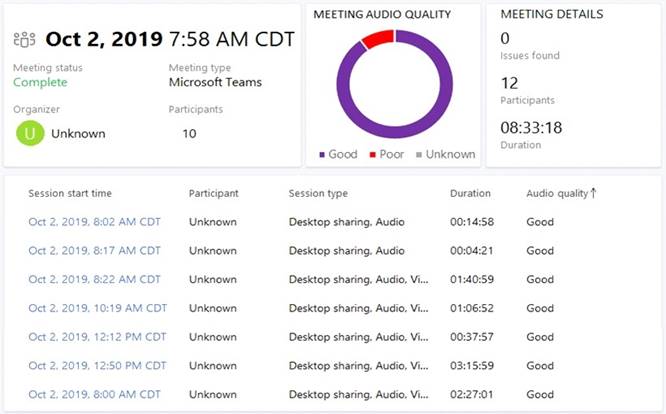666x414 pixels.
Task: Click the 00:04:21 duration cell
Action: point(472,251)
